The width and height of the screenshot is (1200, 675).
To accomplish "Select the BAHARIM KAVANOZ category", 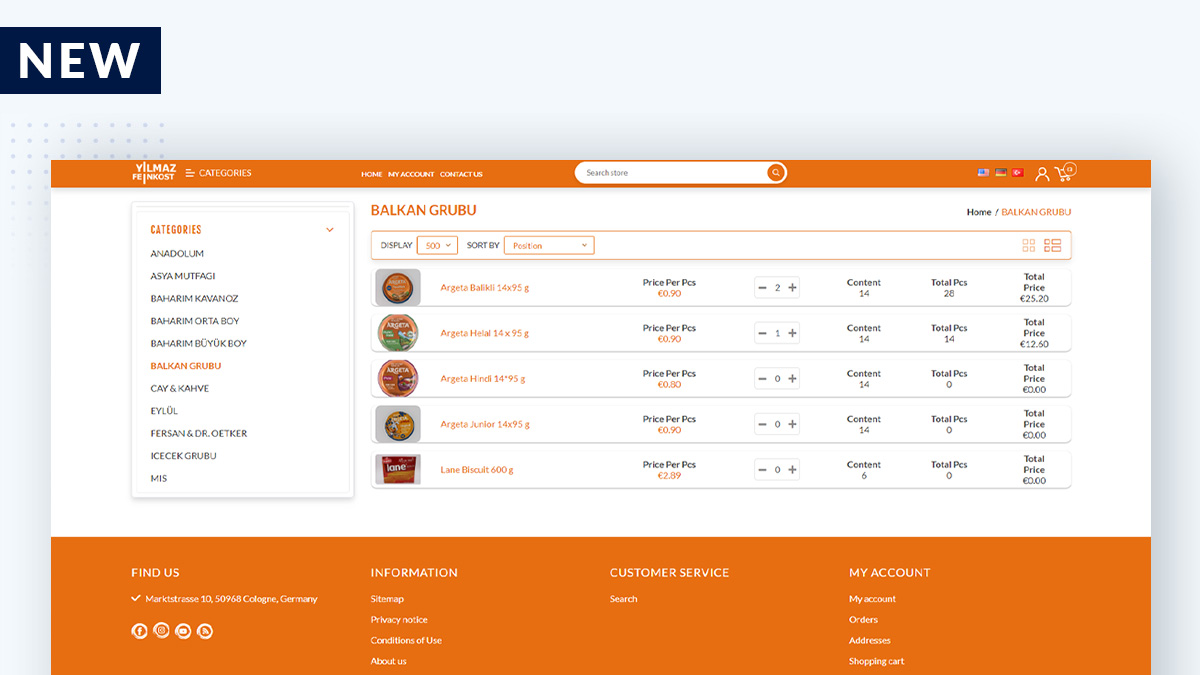I will click(x=194, y=298).
